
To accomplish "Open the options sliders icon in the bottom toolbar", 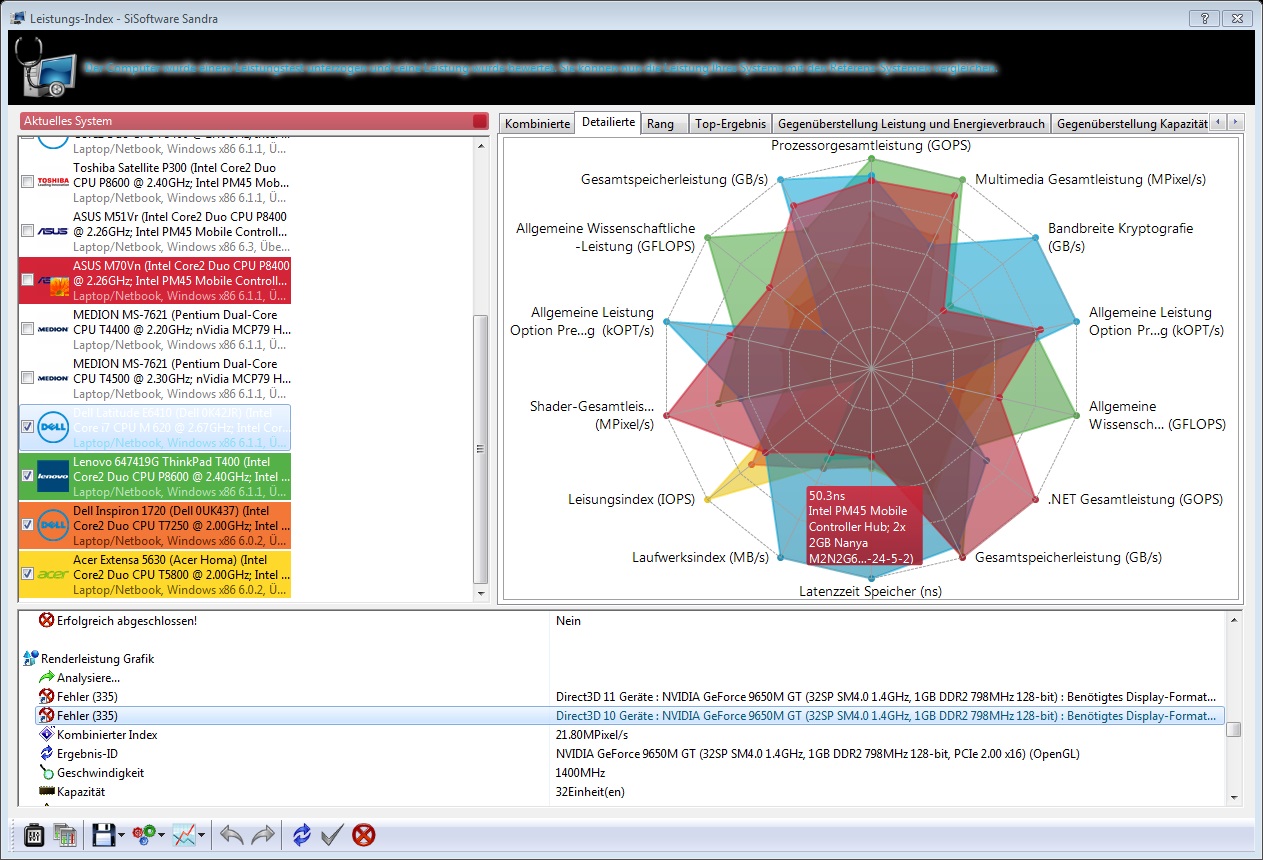I will click(x=33, y=834).
